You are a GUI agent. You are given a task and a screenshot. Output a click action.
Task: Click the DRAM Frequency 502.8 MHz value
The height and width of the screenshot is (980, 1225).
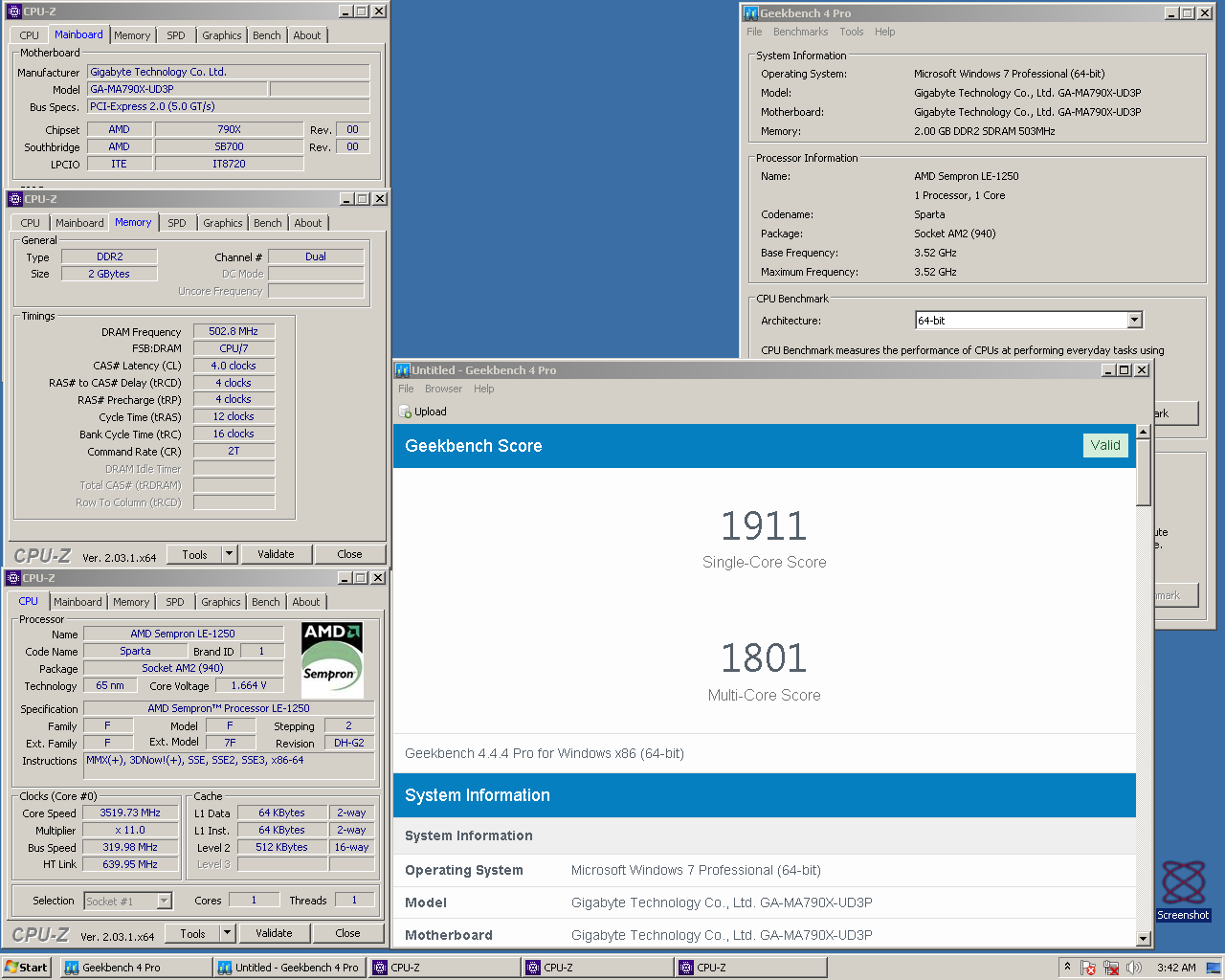pyautogui.click(x=234, y=331)
